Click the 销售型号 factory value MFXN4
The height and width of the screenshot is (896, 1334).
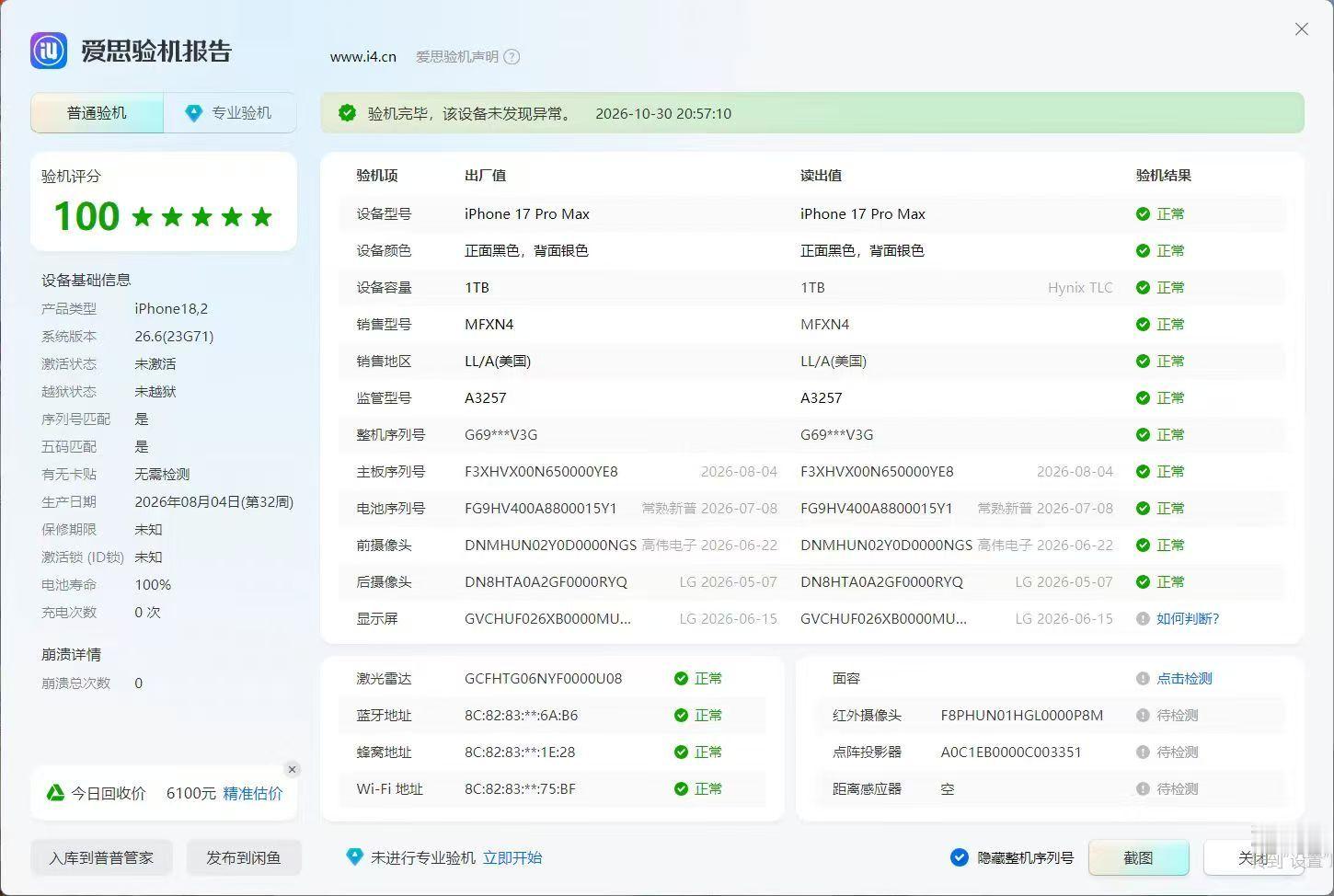tap(489, 325)
